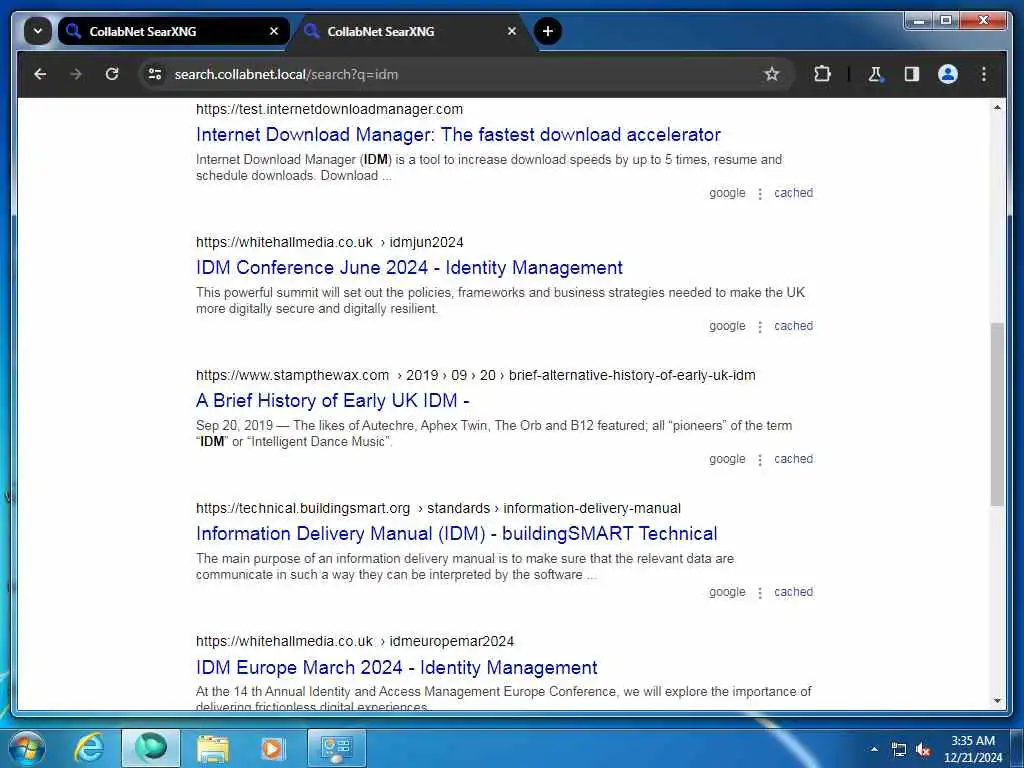Click the whitehallmedia.co.uk idmeuropemar2024 URL text
The width and height of the screenshot is (1024, 768).
pyautogui.click(x=355, y=641)
